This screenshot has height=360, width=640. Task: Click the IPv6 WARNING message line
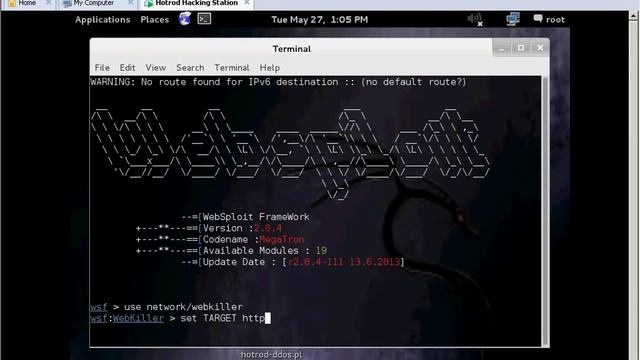point(278,82)
